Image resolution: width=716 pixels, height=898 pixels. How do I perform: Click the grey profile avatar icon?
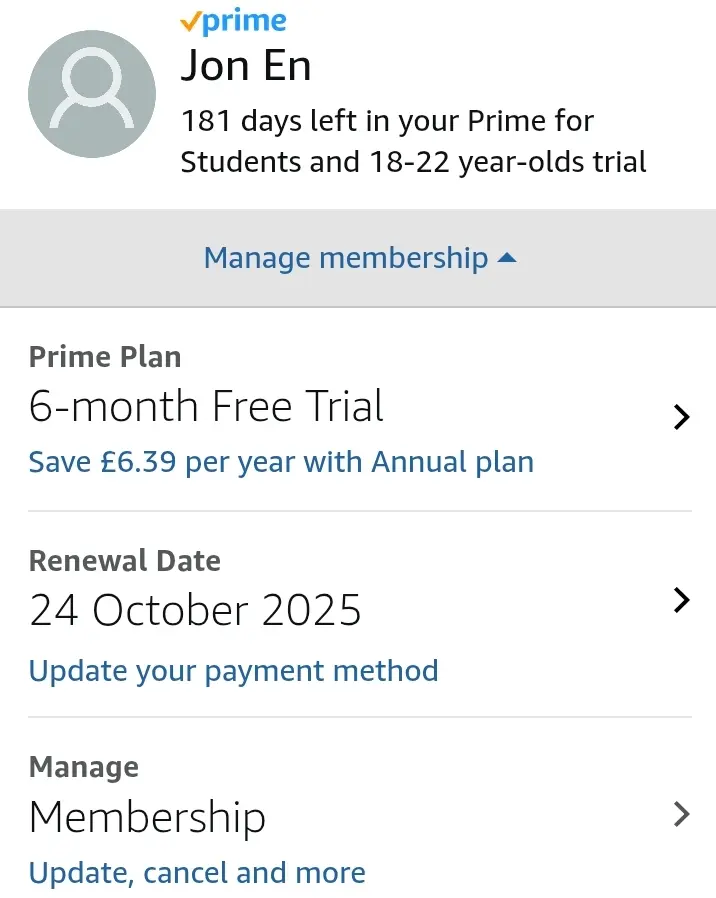click(x=92, y=94)
